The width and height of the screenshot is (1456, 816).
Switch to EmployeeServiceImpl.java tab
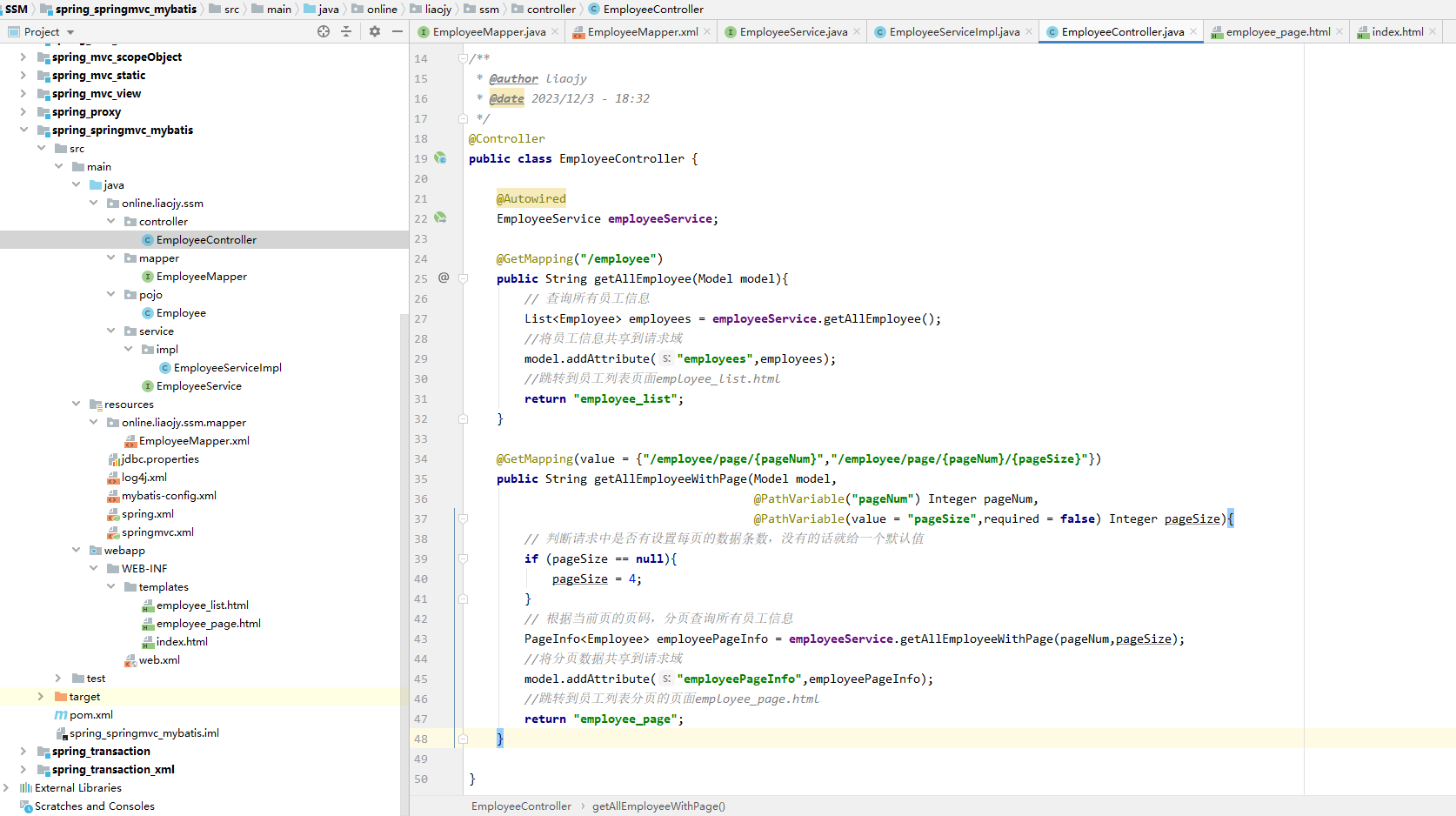coord(954,32)
